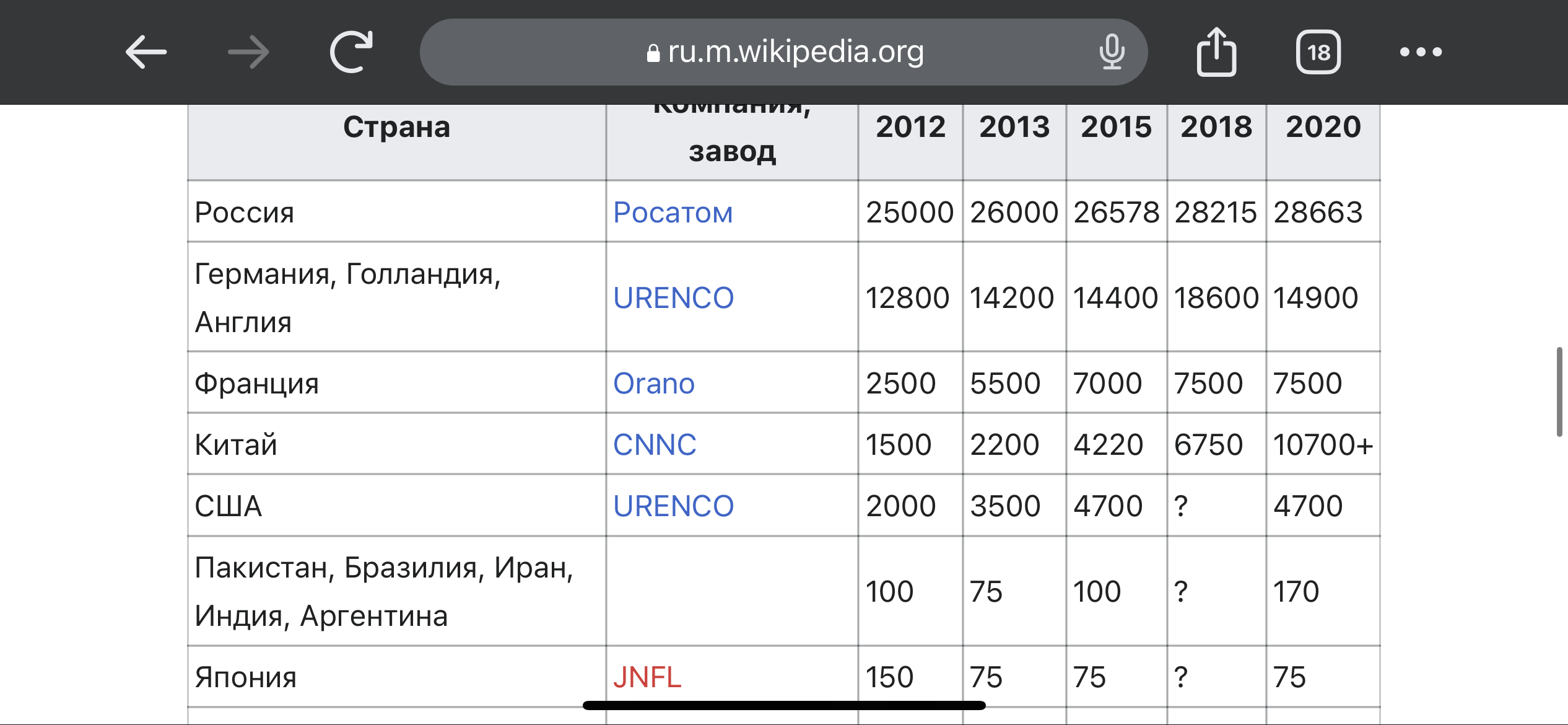The width and height of the screenshot is (1568, 725).
Task: Open the URENCO link in Германия row
Action: pyautogui.click(x=673, y=298)
